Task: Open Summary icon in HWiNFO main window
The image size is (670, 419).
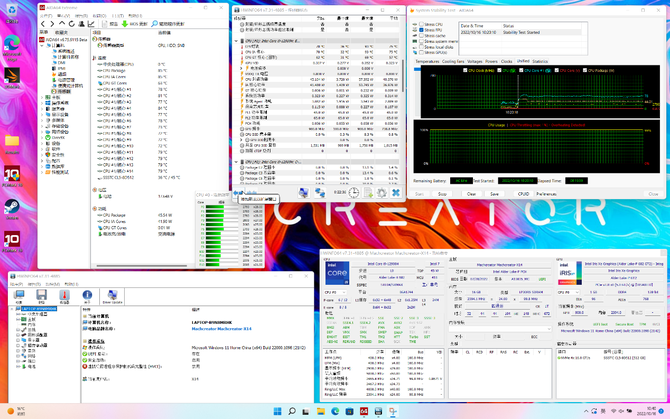Action: 18,295
